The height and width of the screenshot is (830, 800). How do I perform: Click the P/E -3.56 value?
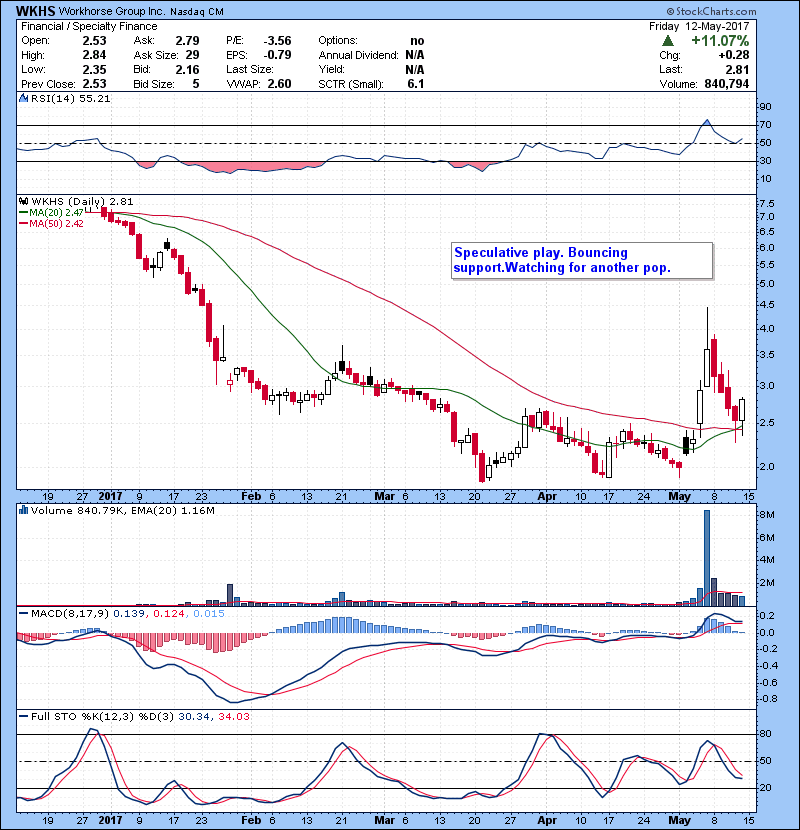point(277,41)
